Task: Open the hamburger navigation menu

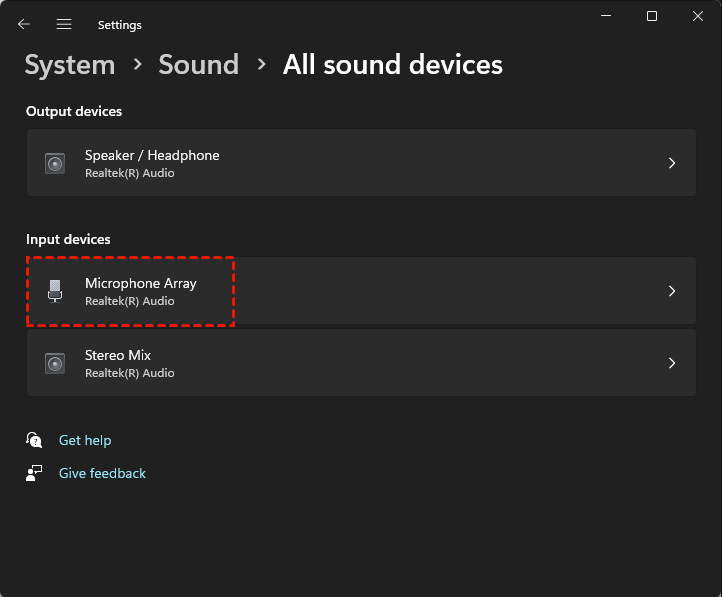Action: tap(64, 24)
